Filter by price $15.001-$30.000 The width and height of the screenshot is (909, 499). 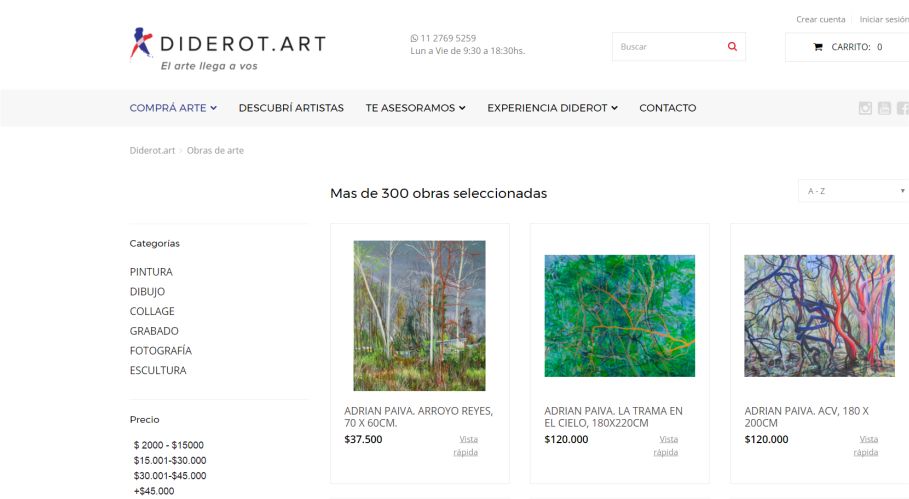click(x=170, y=460)
